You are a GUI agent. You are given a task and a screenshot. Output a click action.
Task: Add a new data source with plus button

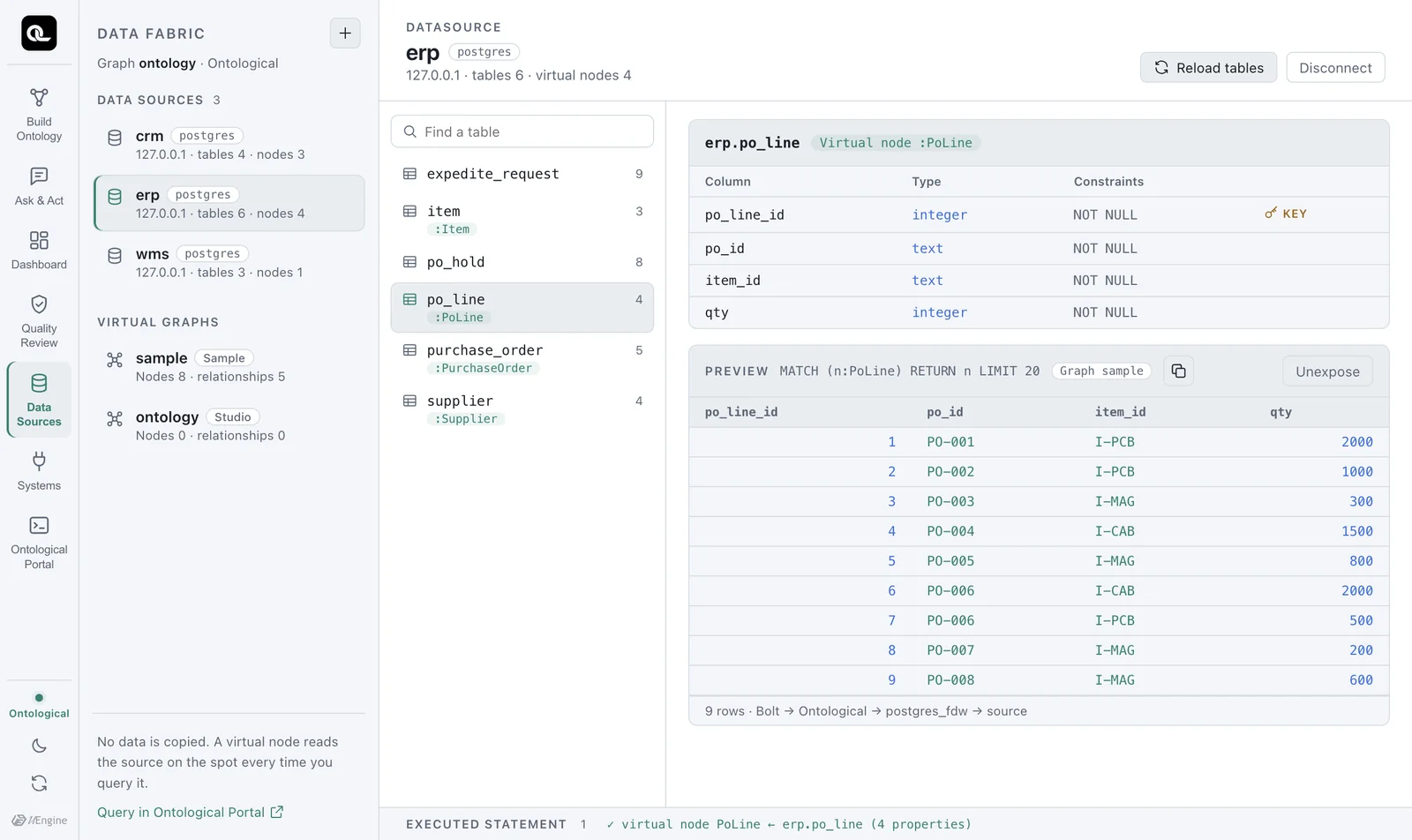345,34
